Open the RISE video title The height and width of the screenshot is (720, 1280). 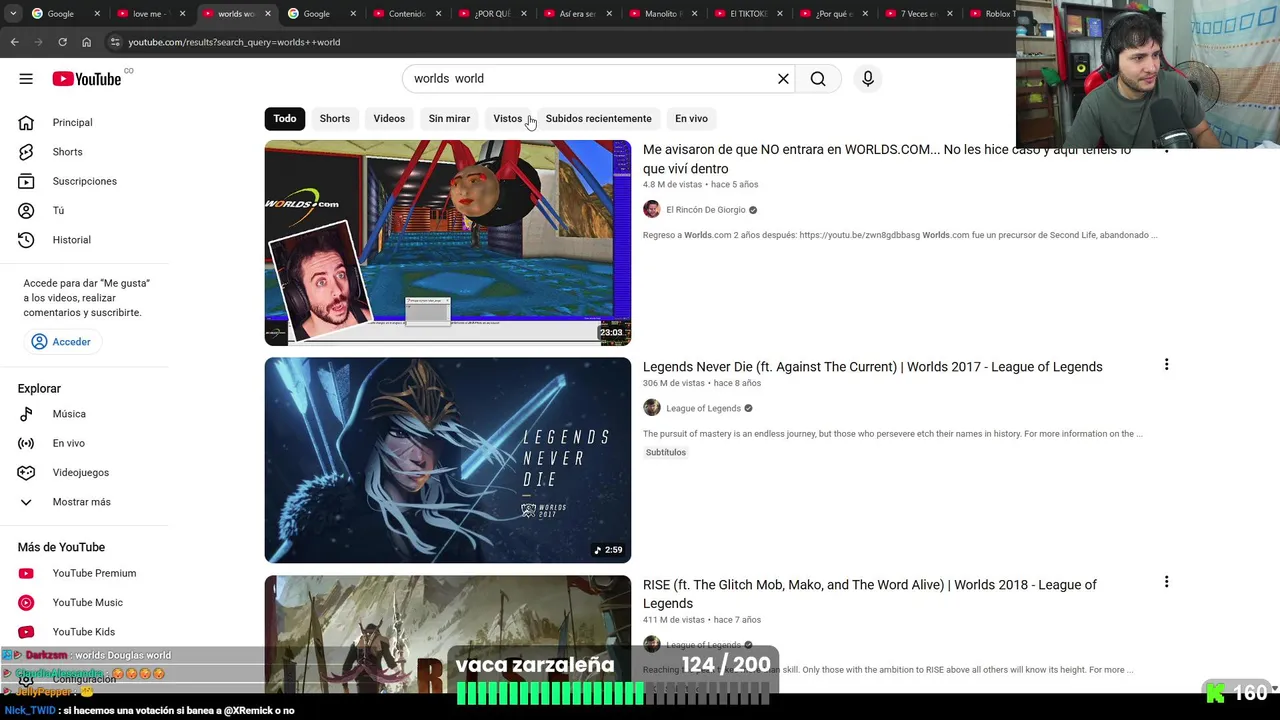click(x=870, y=594)
